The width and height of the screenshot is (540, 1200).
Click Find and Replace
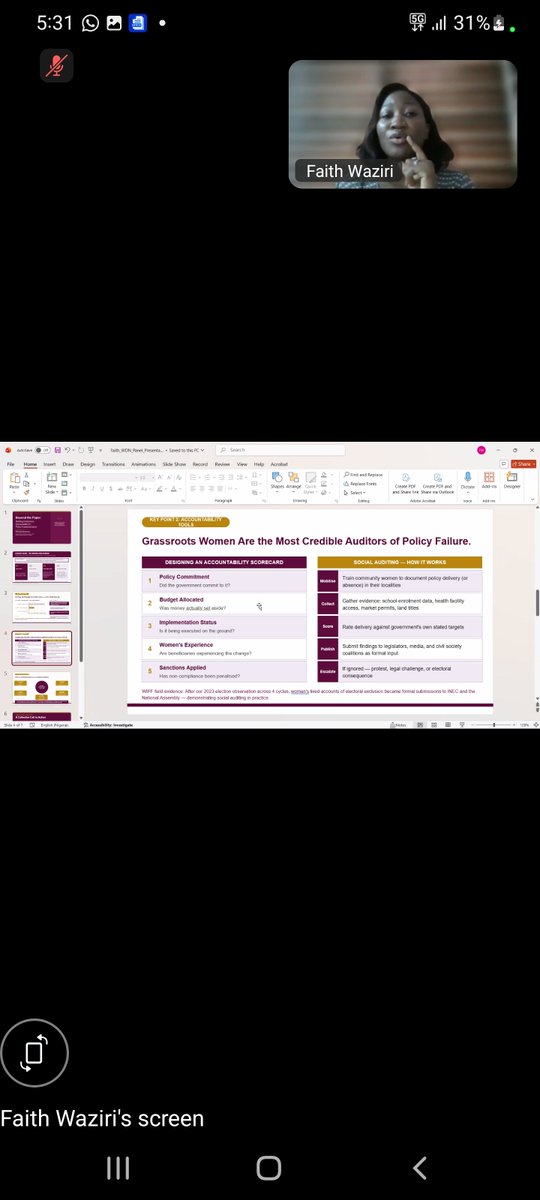point(364,475)
